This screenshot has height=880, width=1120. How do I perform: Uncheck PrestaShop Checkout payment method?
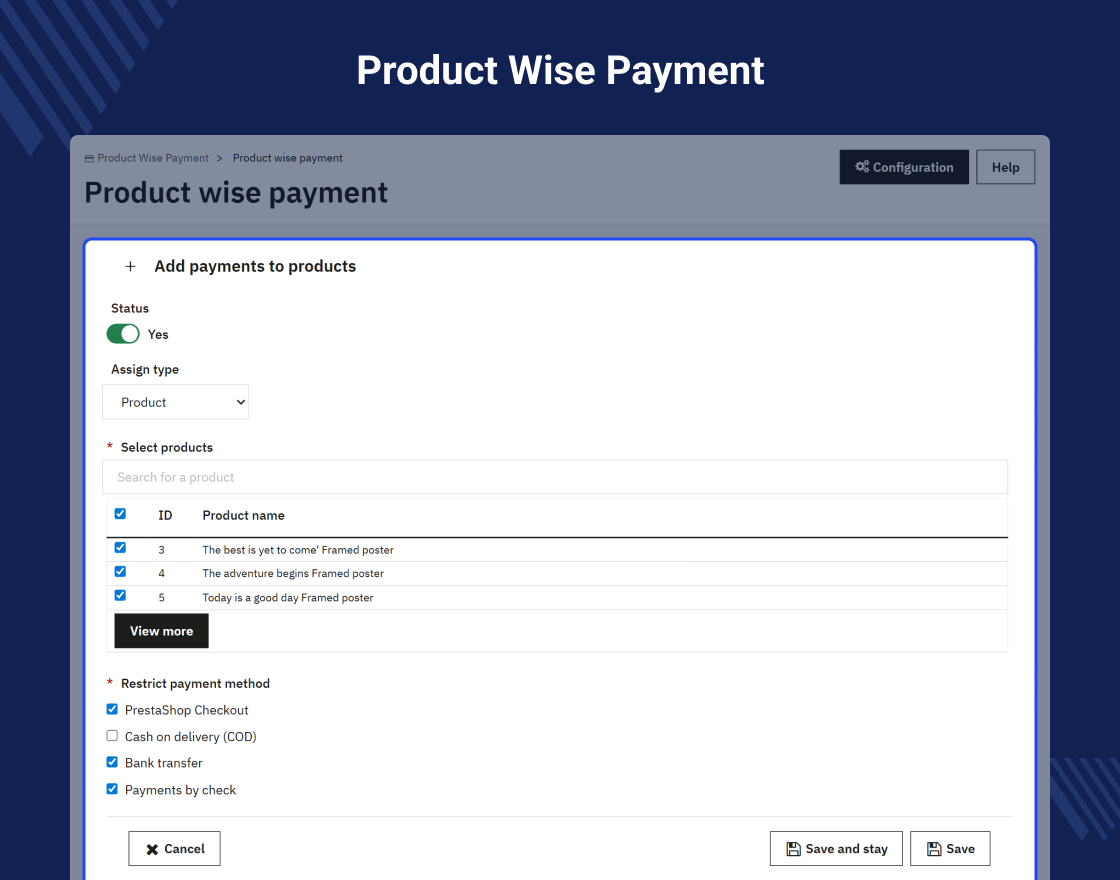pos(112,709)
